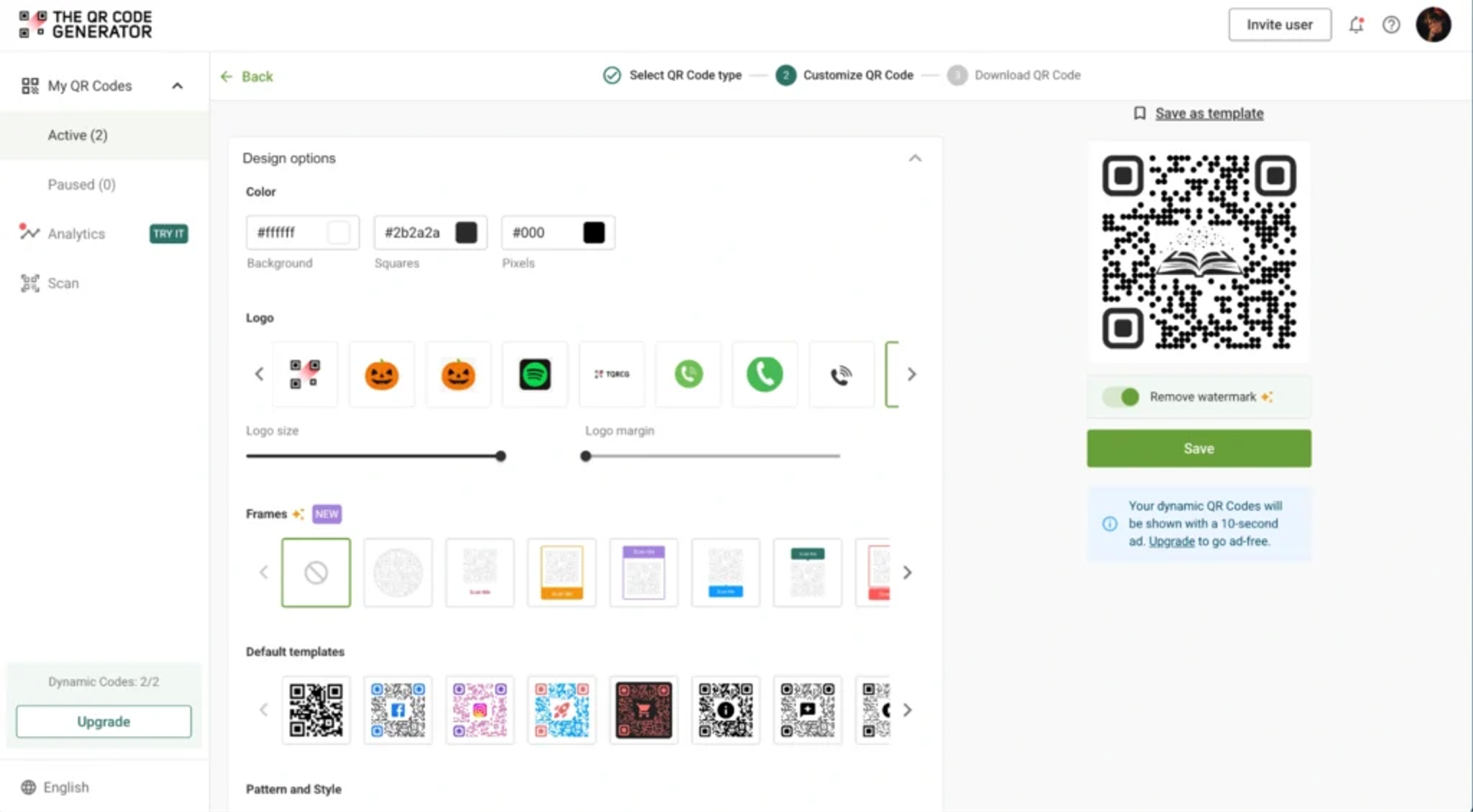
Task: Edit the Squares hex color field
Action: tap(430, 232)
